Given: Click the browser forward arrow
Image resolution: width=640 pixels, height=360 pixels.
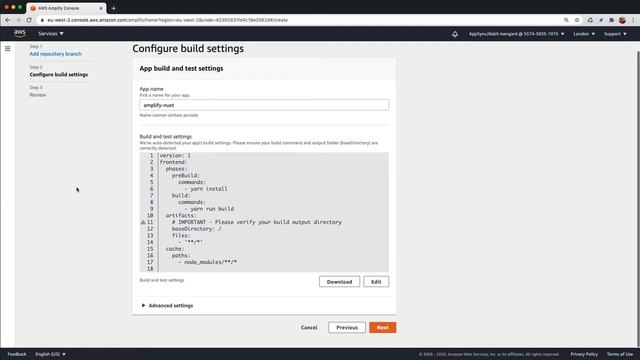Looking at the screenshot, I should [x=18, y=20].
